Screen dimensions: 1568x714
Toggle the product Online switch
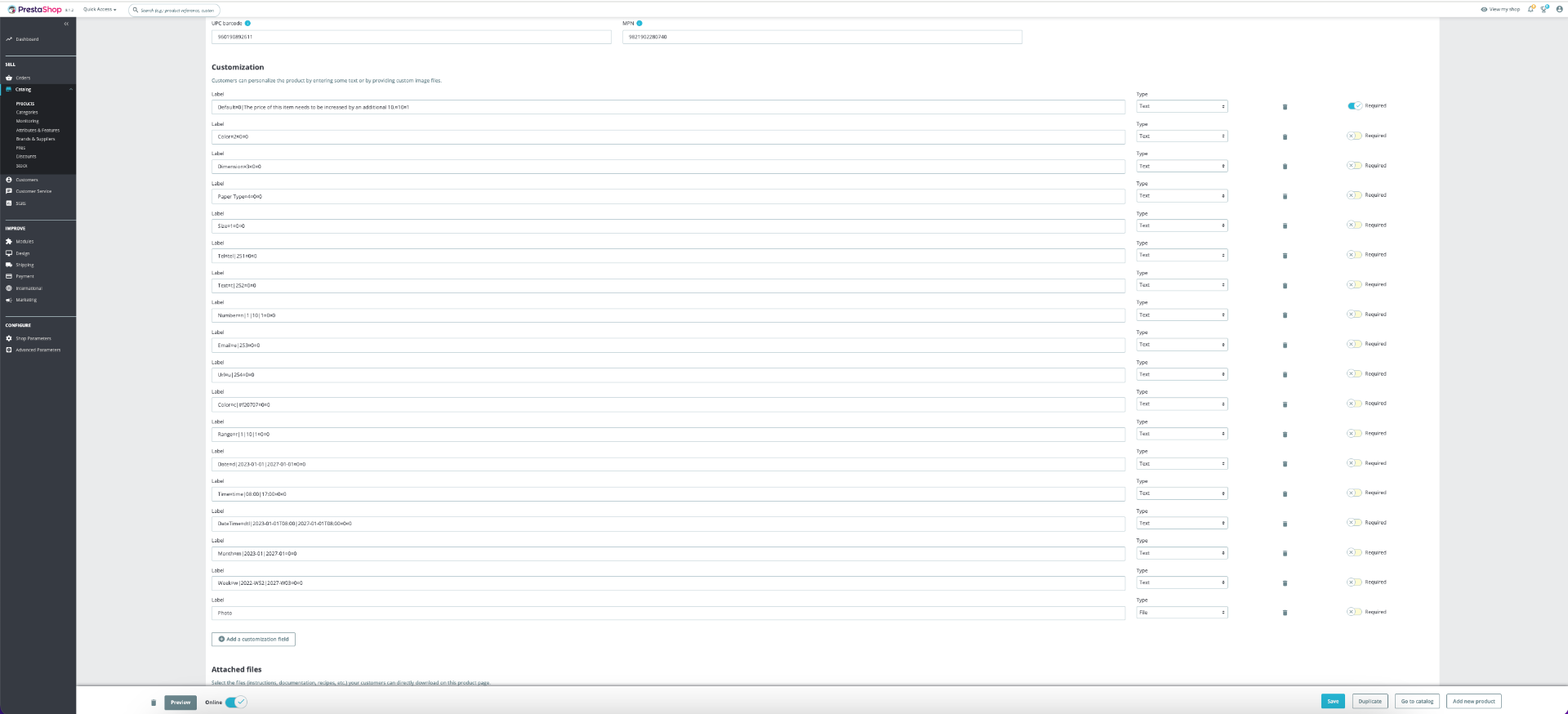(236, 703)
